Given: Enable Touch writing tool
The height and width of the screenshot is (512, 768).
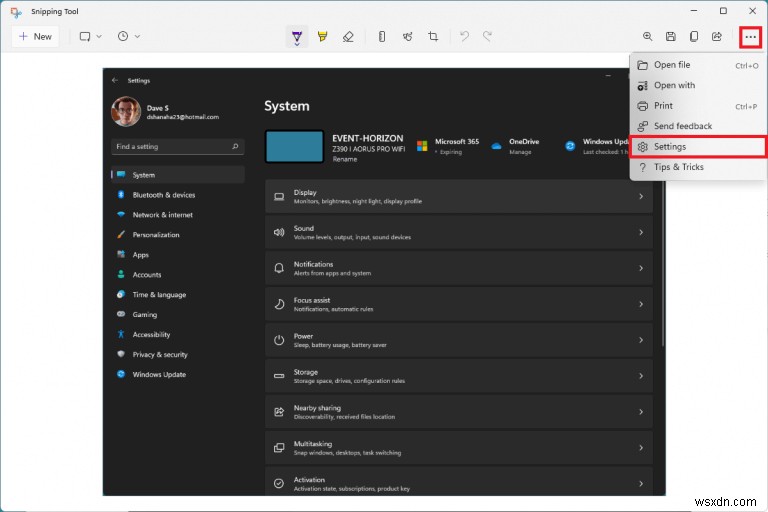Looking at the screenshot, I should click(x=408, y=36).
